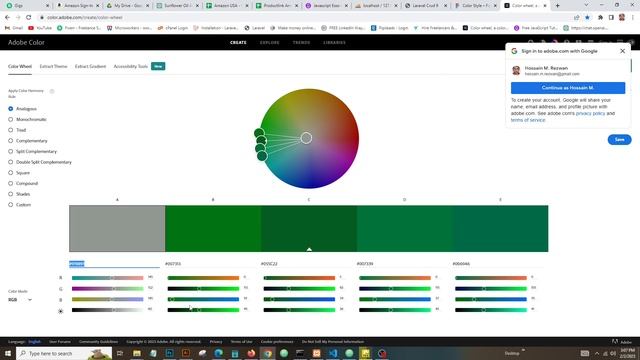640x360 pixels.
Task: Toggle Chrome side panel icon
Action: click(611, 18)
